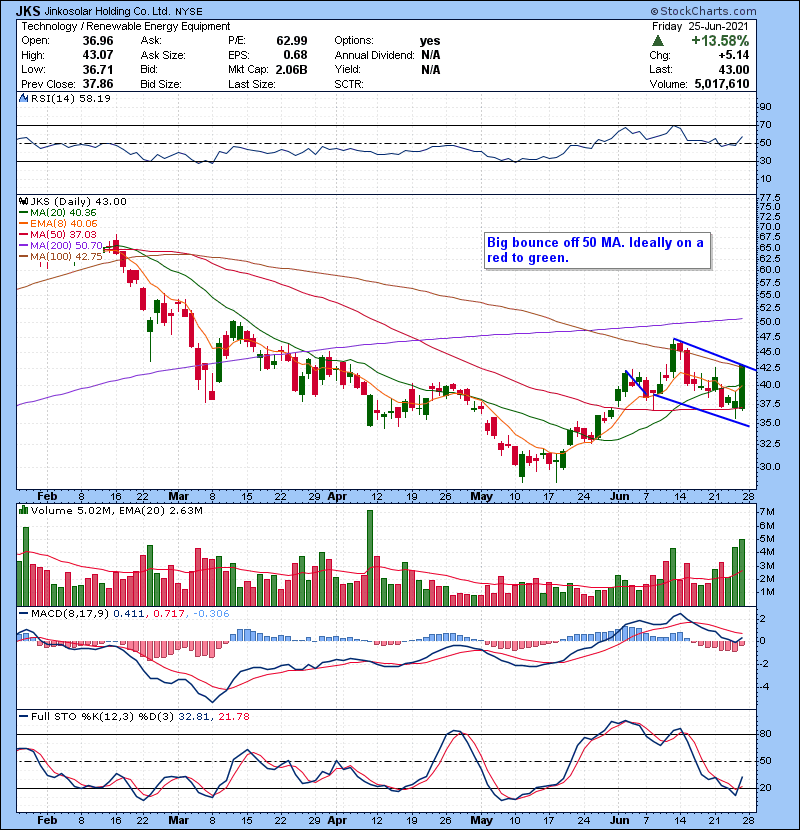Click the green MA(20) legend marker
This screenshot has width=800, height=830.
coord(22,213)
